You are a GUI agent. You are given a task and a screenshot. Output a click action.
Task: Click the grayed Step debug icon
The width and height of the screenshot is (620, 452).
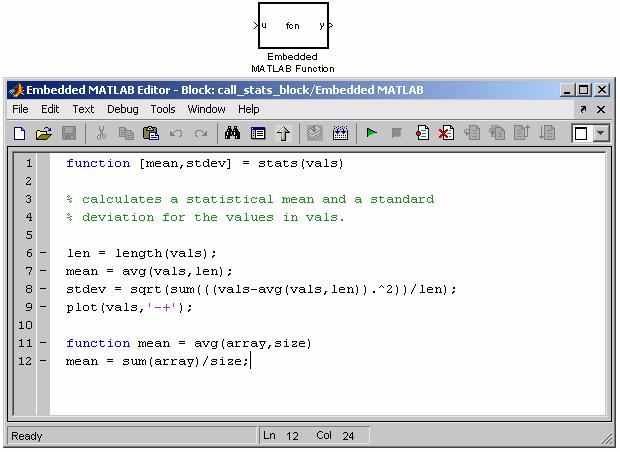472,133
